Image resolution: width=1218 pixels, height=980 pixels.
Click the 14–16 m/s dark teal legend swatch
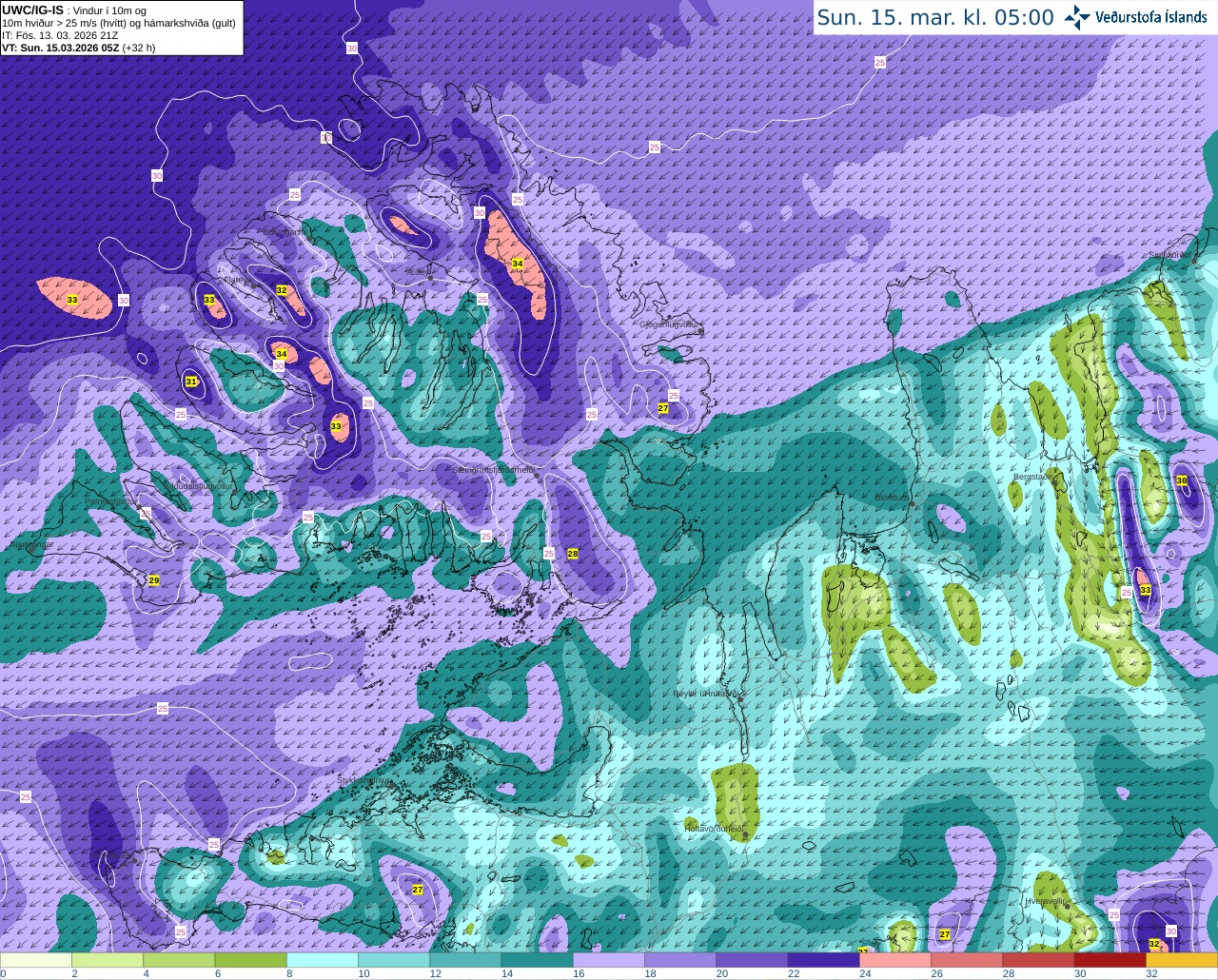point(537,960)
